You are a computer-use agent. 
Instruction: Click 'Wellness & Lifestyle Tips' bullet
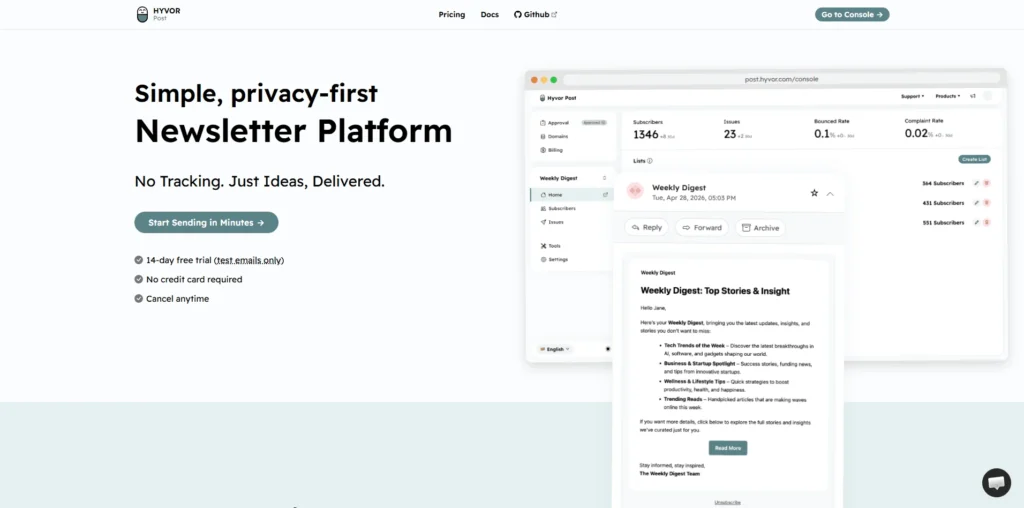pyautogui.click(x=695, y=381)
